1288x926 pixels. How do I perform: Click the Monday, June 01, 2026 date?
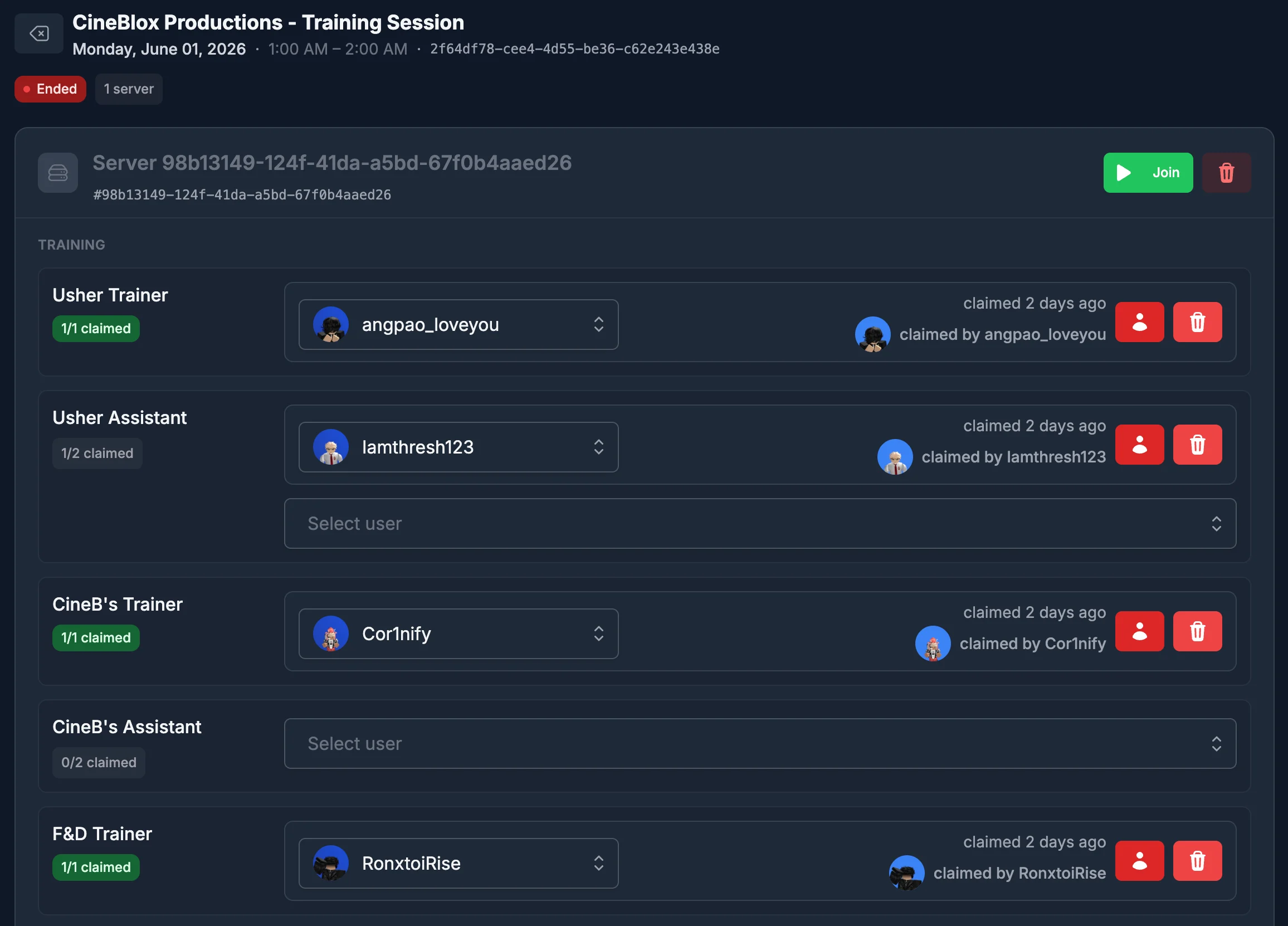(x=159, y=49)
